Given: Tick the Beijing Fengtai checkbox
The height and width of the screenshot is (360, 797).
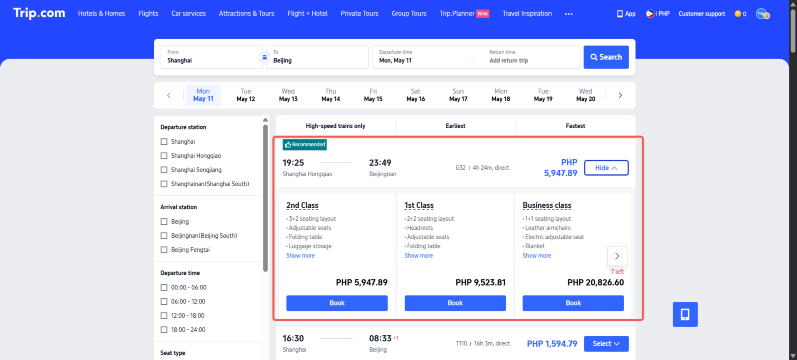Looking at the screenshot, I should (164, 250).
